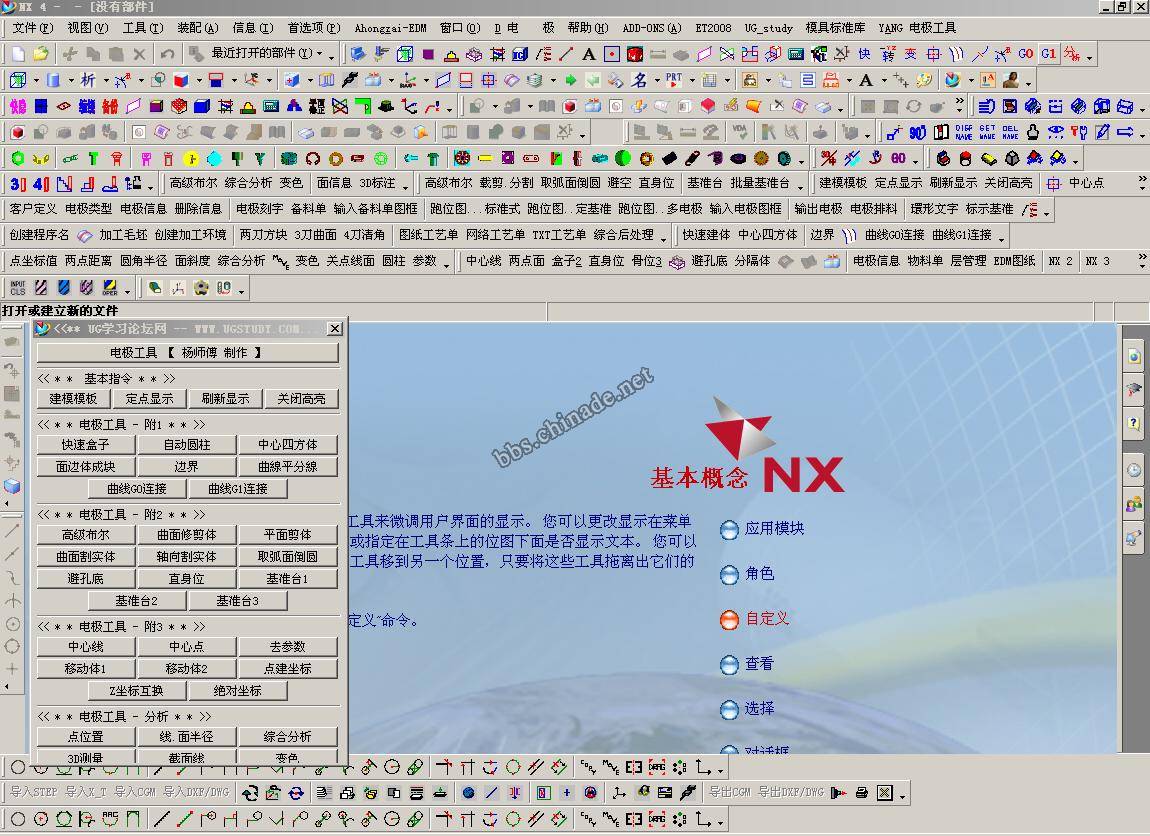Click the 绝对坐标 button
Image resolution: width=1150 pixels, height=836 pixels.
pyautogui.click(x=238, y=691)
